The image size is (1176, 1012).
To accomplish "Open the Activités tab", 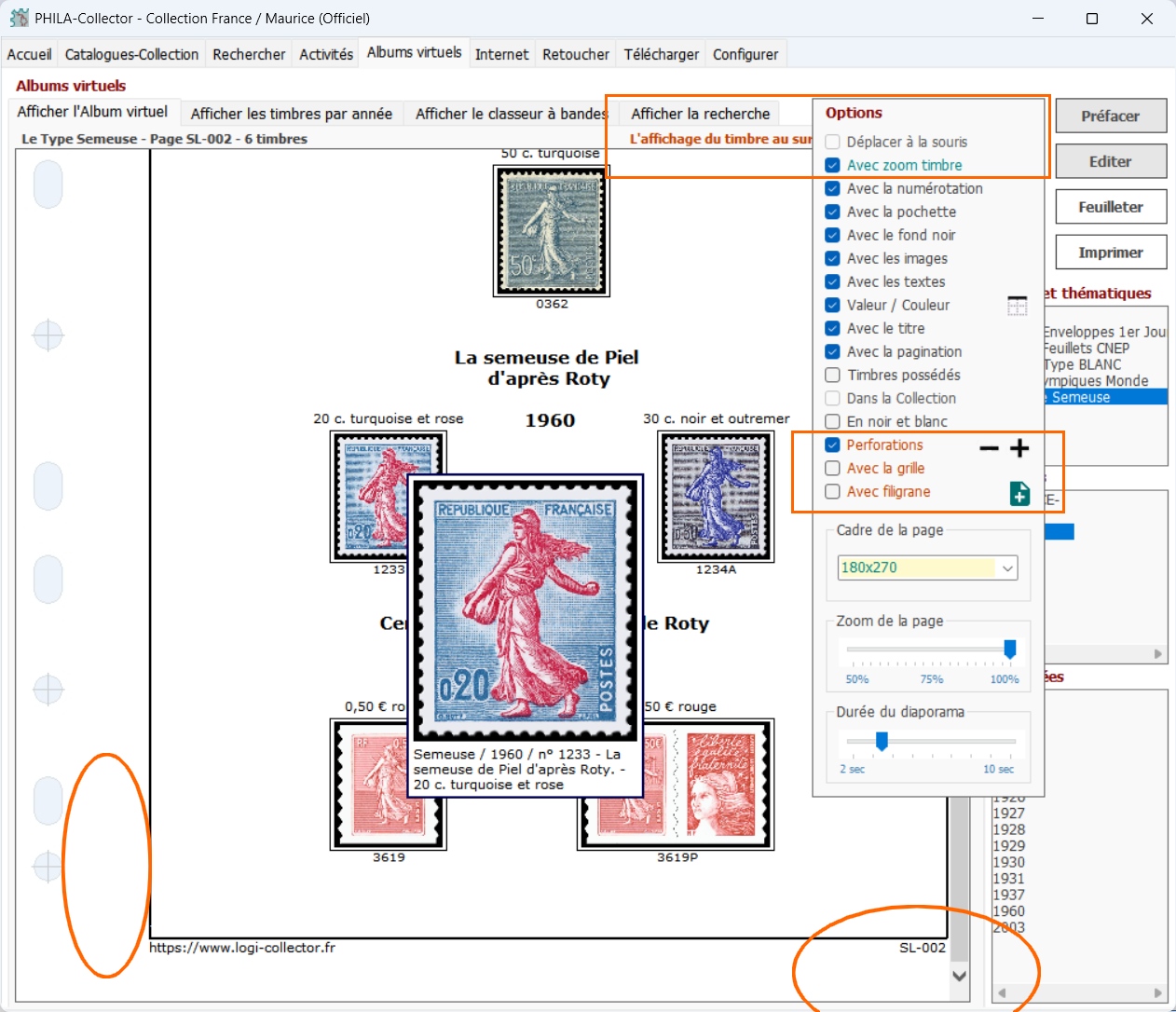I will [x=326, y=54].
